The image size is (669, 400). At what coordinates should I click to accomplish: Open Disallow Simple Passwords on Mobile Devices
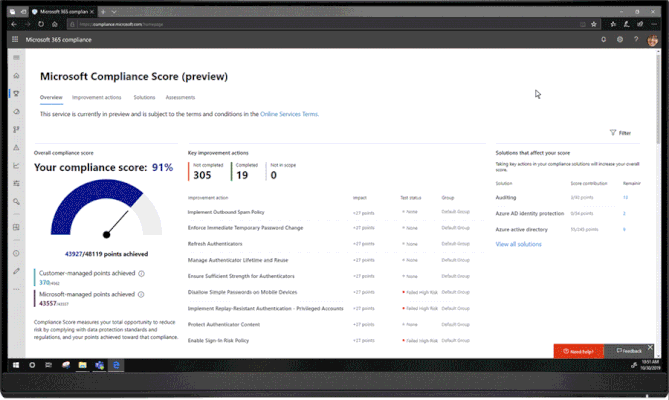click(x=242, y=292)
